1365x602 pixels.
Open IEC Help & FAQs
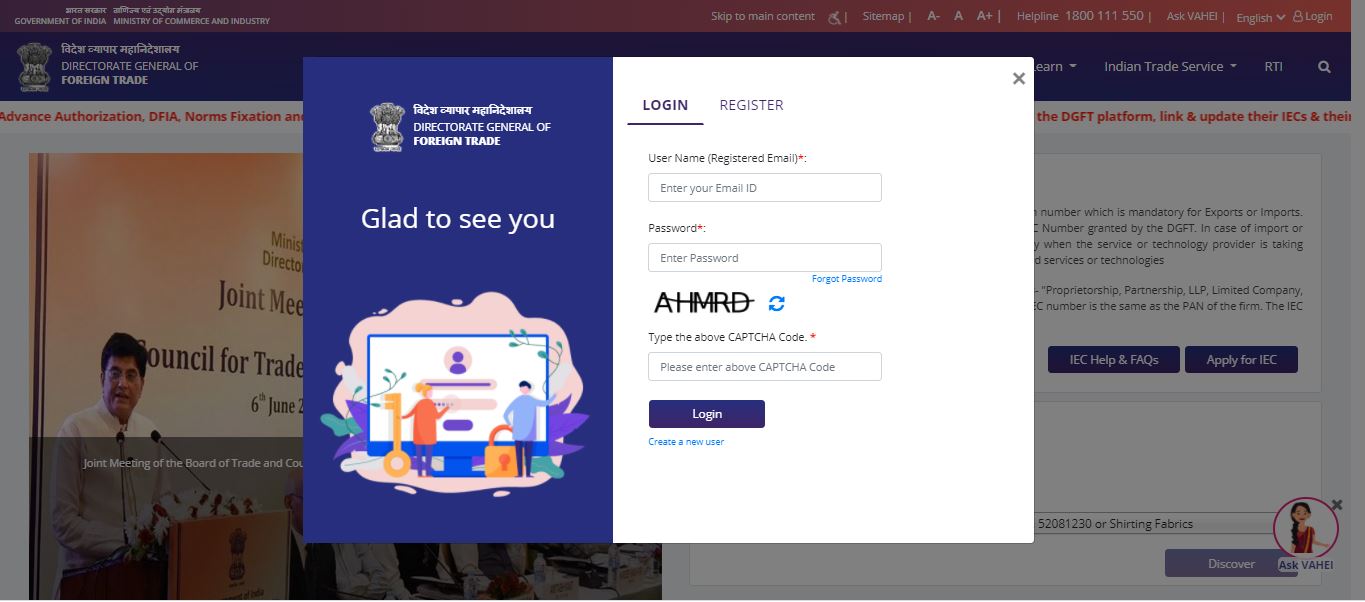[1113, 359]
